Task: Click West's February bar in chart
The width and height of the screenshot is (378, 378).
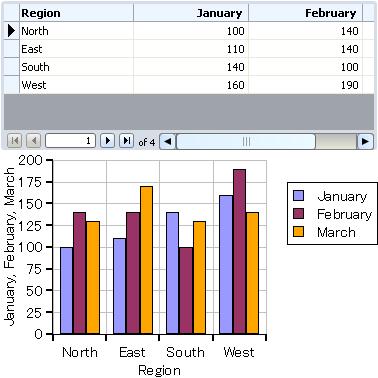Action: pyautogui.click(x=239, y=251)
